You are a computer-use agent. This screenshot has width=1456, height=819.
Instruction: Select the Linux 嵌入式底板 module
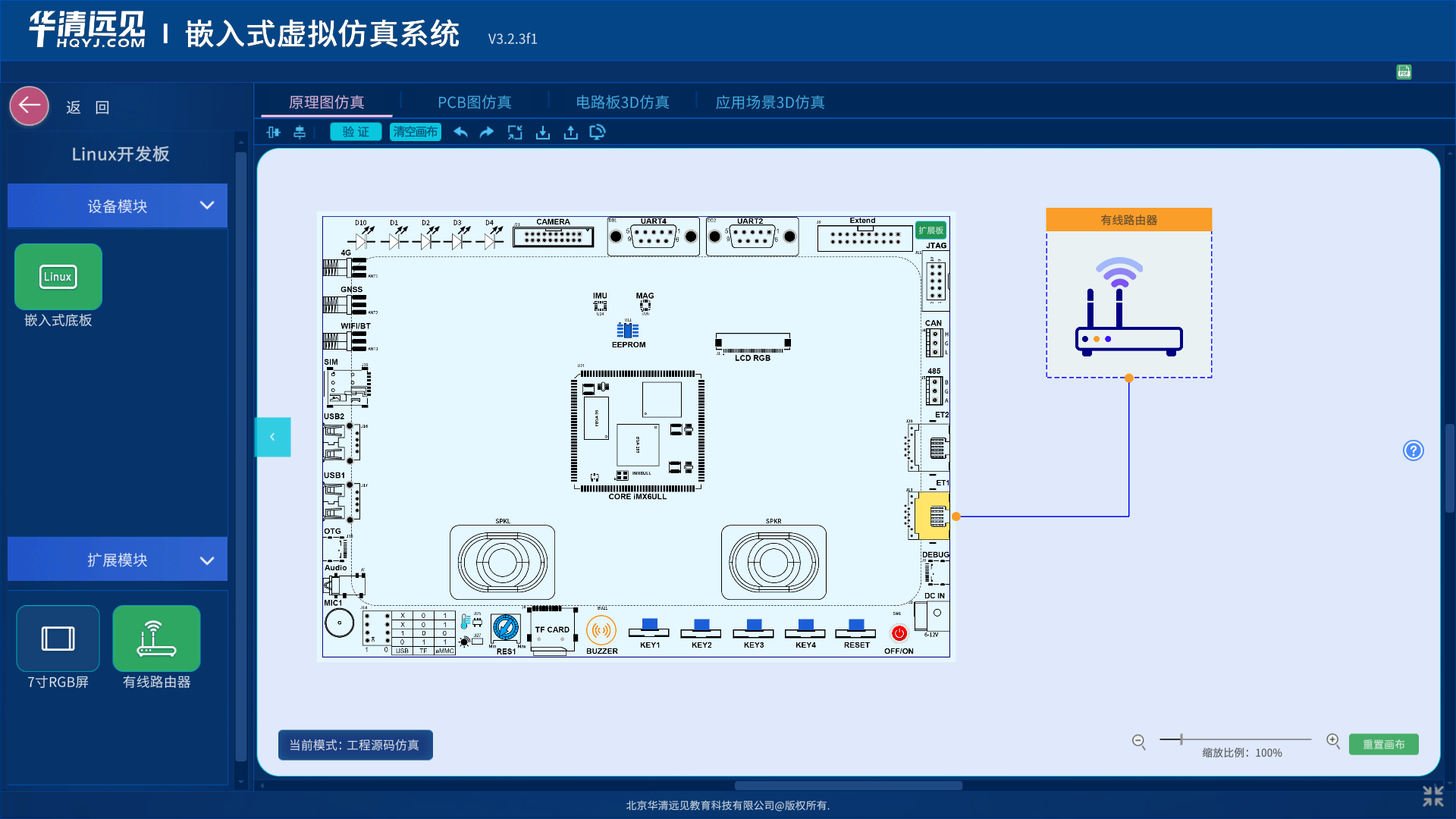coord(58,276)
